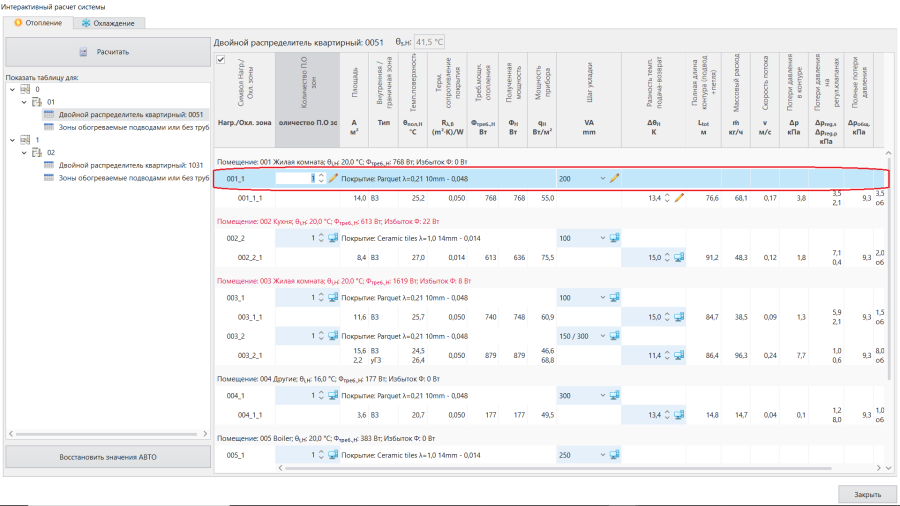Adjust the 003_1 zone quantity stepper arrows
The image size is (900, 506).
click(x=321, y=298)
